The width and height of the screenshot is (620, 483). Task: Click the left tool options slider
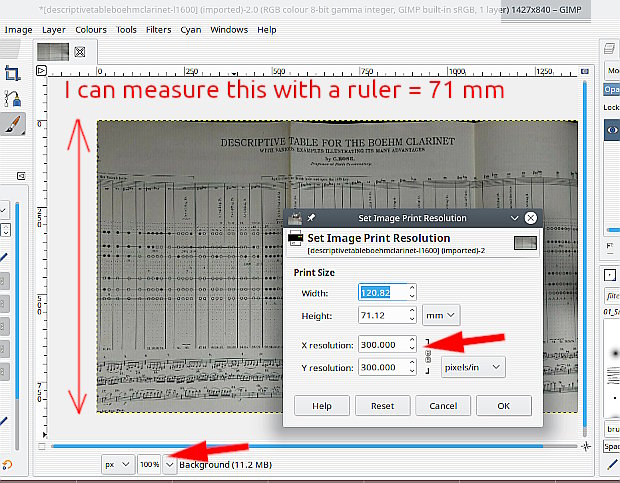click(x=17, y=326)
